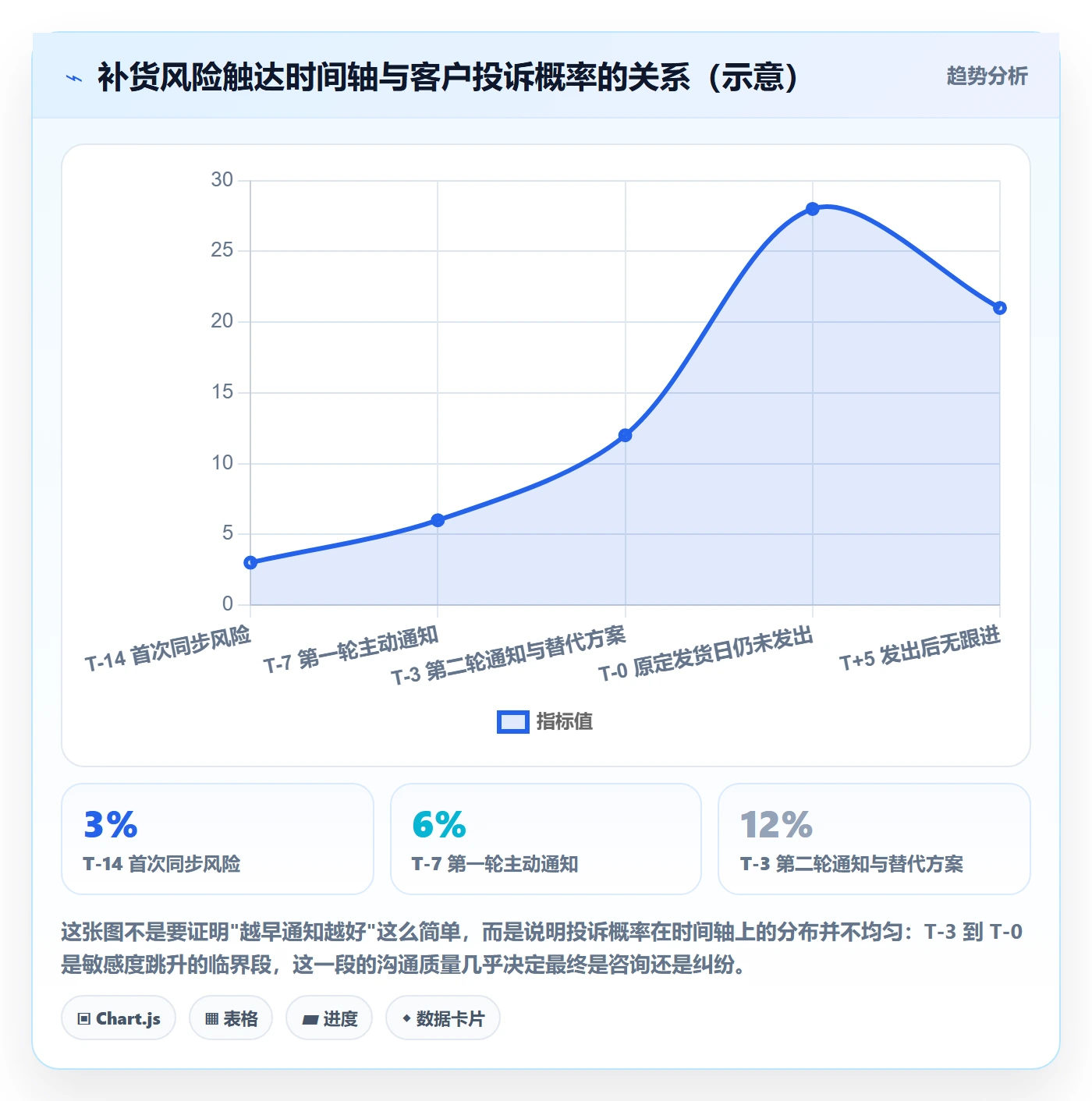Click the T-14 data point on chart
This screenshot has height=1101, width=1092.
click(250, 563)
